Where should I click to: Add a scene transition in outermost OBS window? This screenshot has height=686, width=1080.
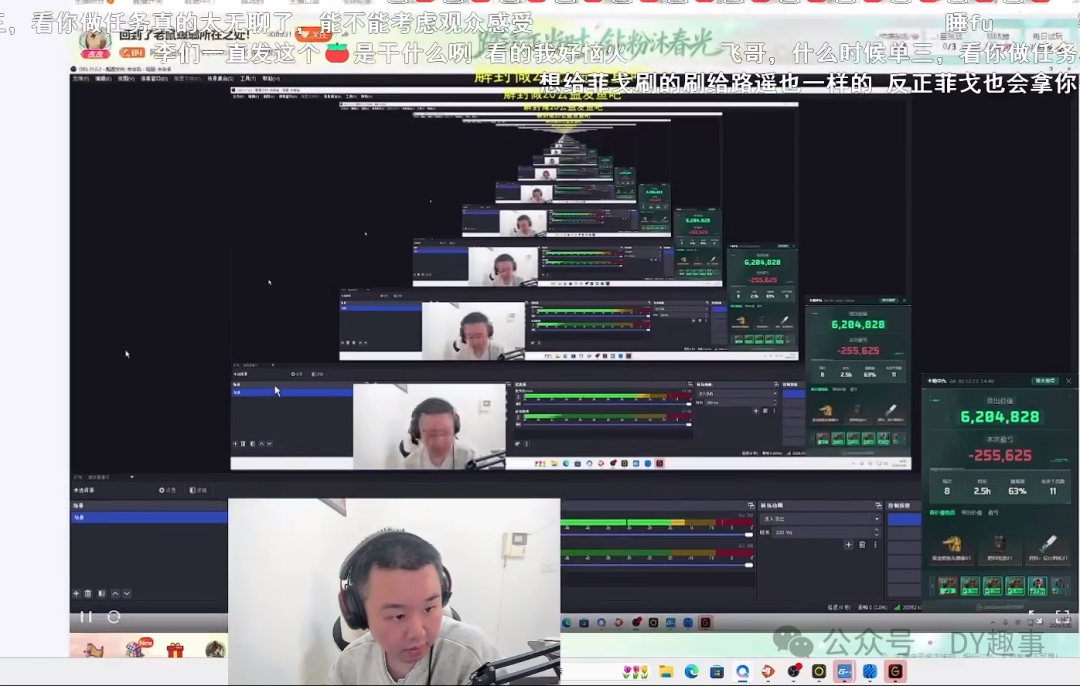(849, 545)
